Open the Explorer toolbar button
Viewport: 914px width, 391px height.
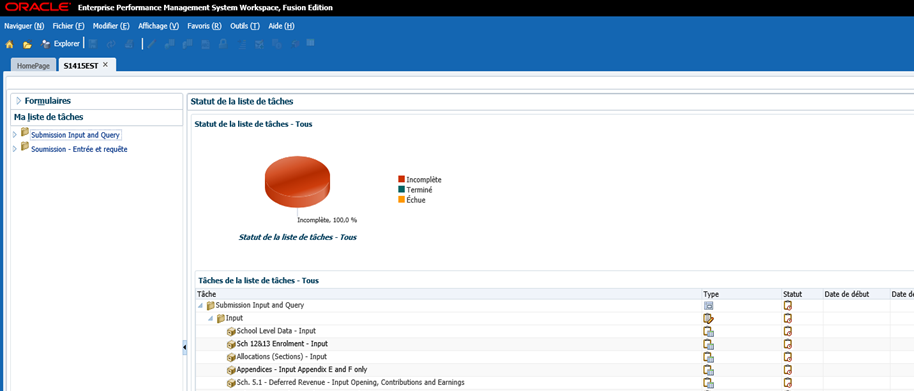point(61,44)
